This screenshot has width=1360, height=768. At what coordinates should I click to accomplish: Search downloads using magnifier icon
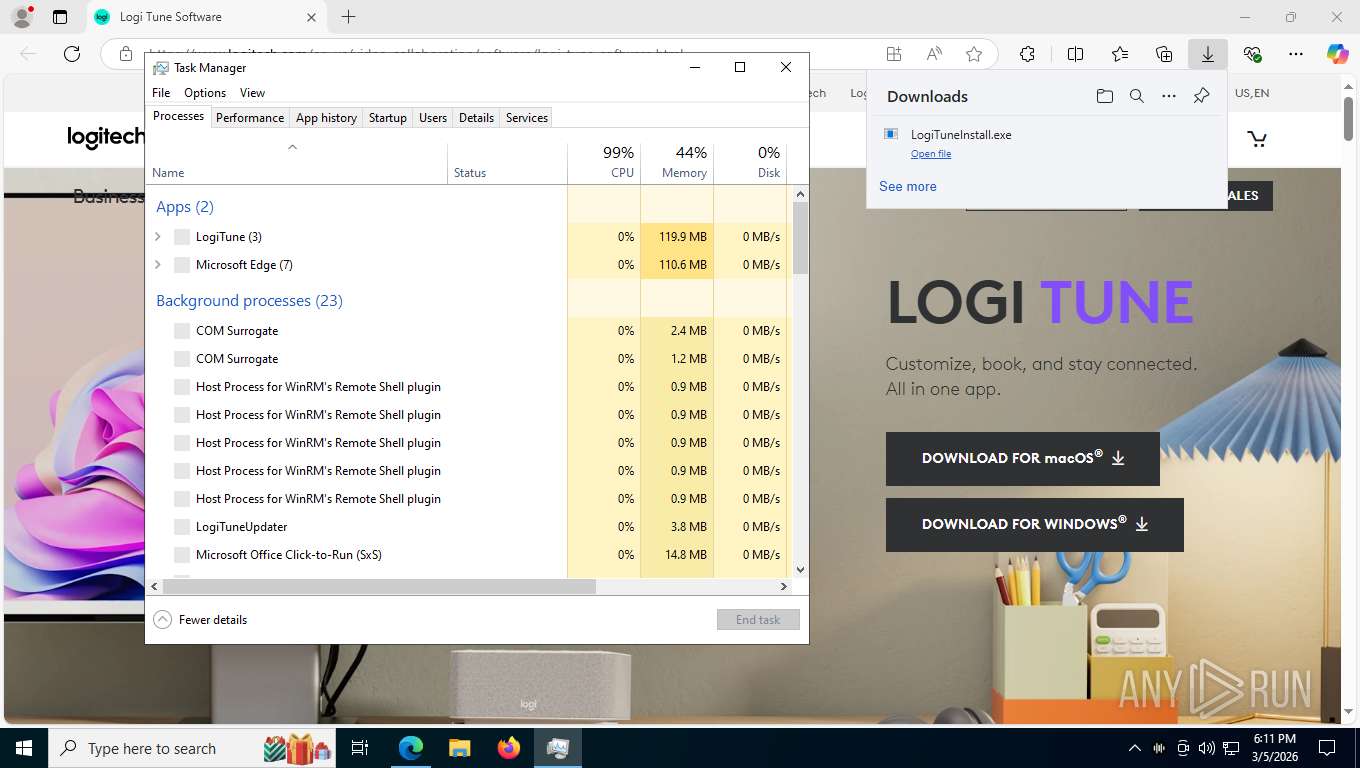(x=1136, y=96)
